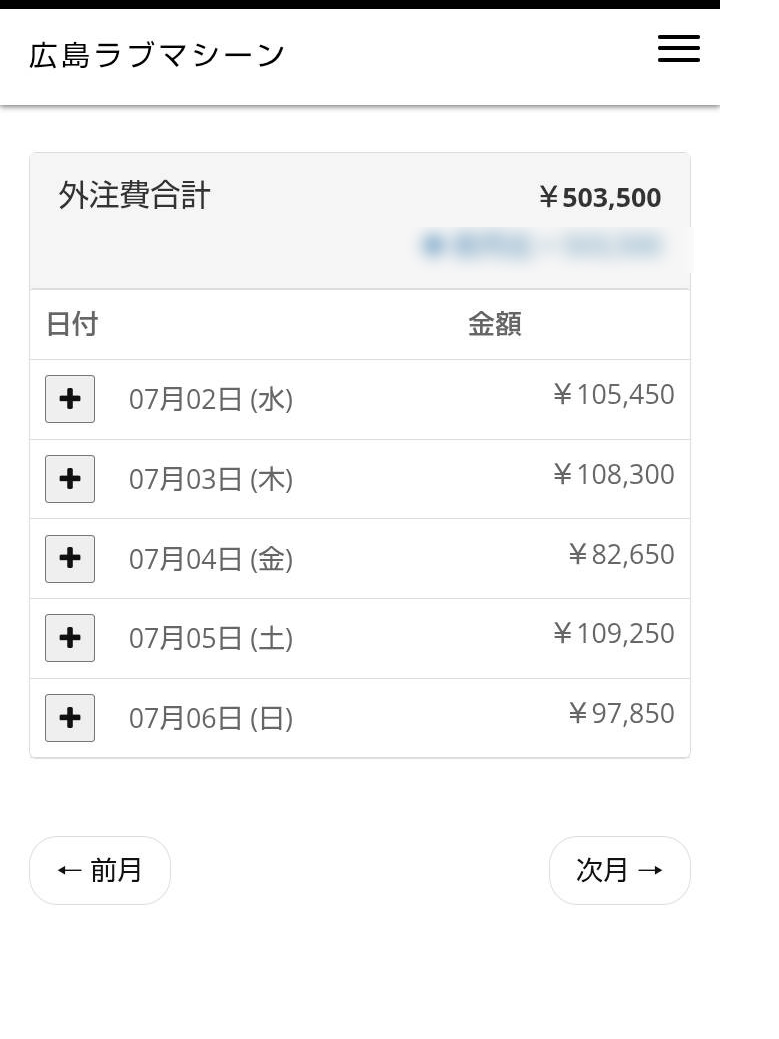Show details for 07月06日 (日)

pos(70,718)
